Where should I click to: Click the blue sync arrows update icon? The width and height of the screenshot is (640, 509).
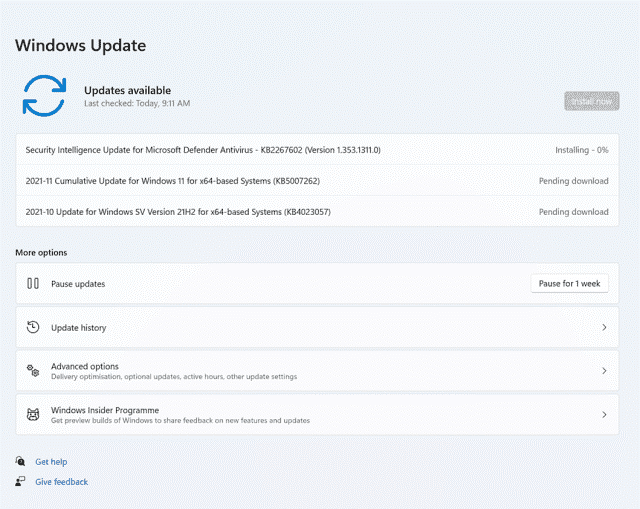(44, 96)
